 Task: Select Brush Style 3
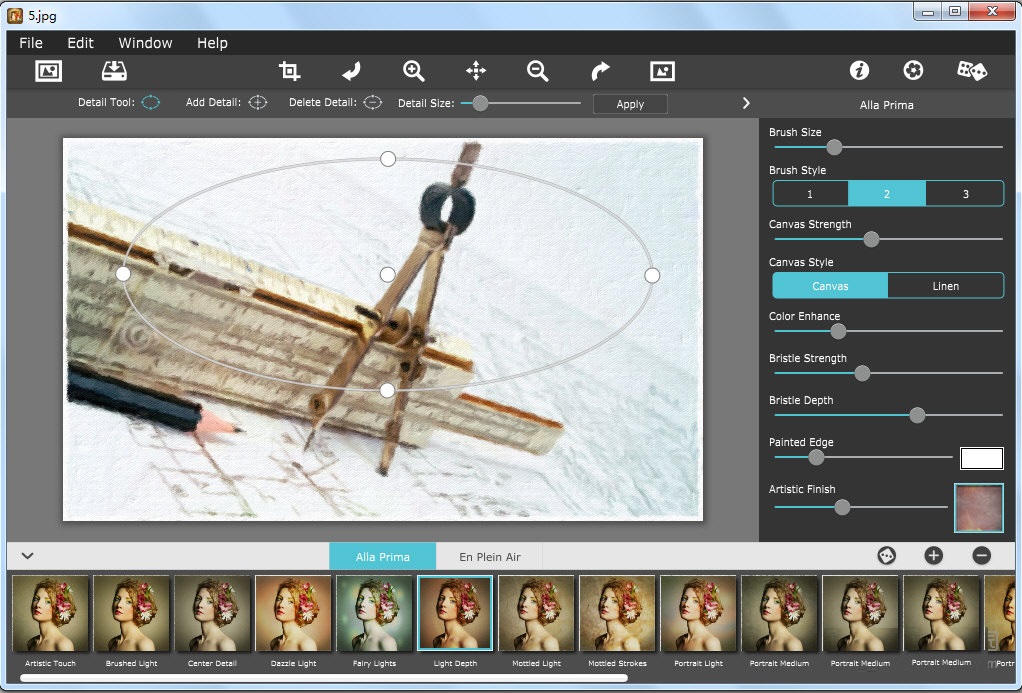(965, 194)
